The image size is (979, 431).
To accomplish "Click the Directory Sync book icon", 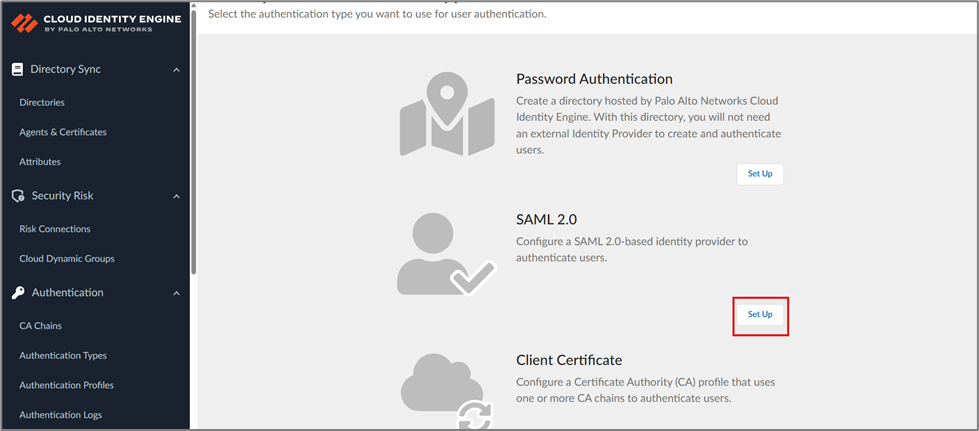I will pyautogui.click(x=17, y=70).
